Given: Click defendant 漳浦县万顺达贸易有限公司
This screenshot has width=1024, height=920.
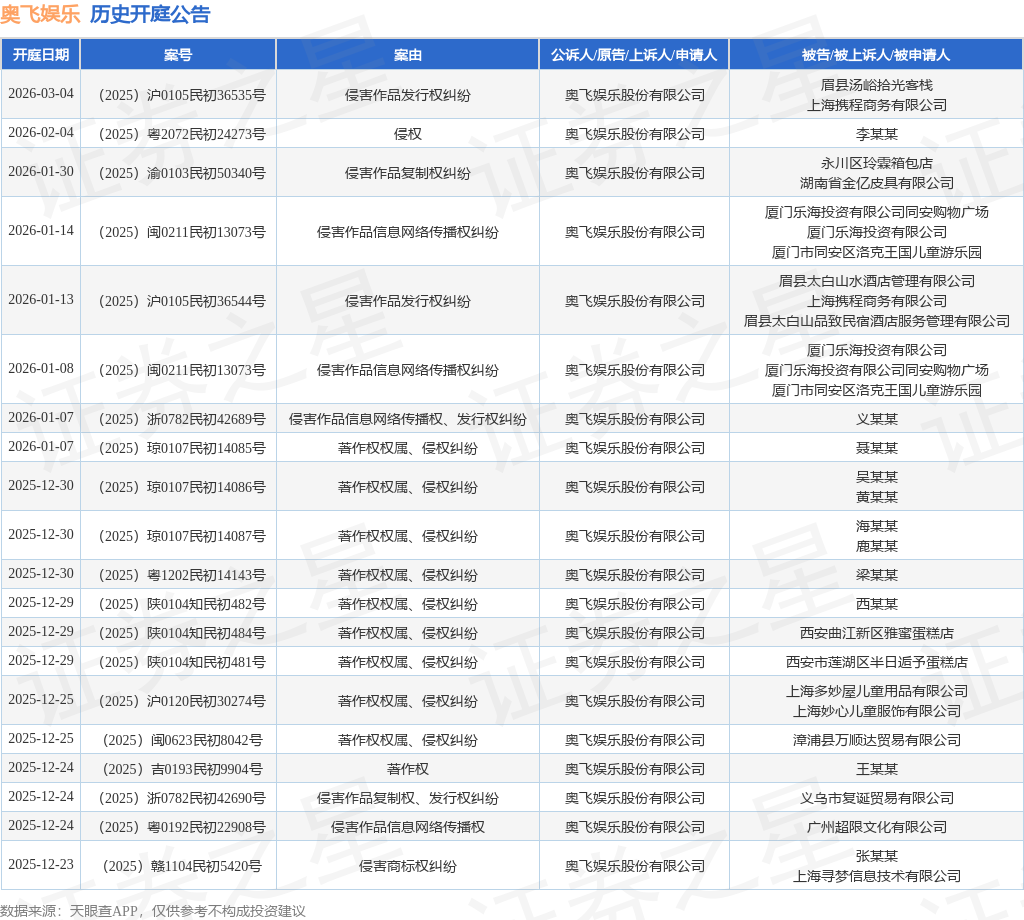Looking at the screenshot, I should pyautogui.click(x=876, y=741).
